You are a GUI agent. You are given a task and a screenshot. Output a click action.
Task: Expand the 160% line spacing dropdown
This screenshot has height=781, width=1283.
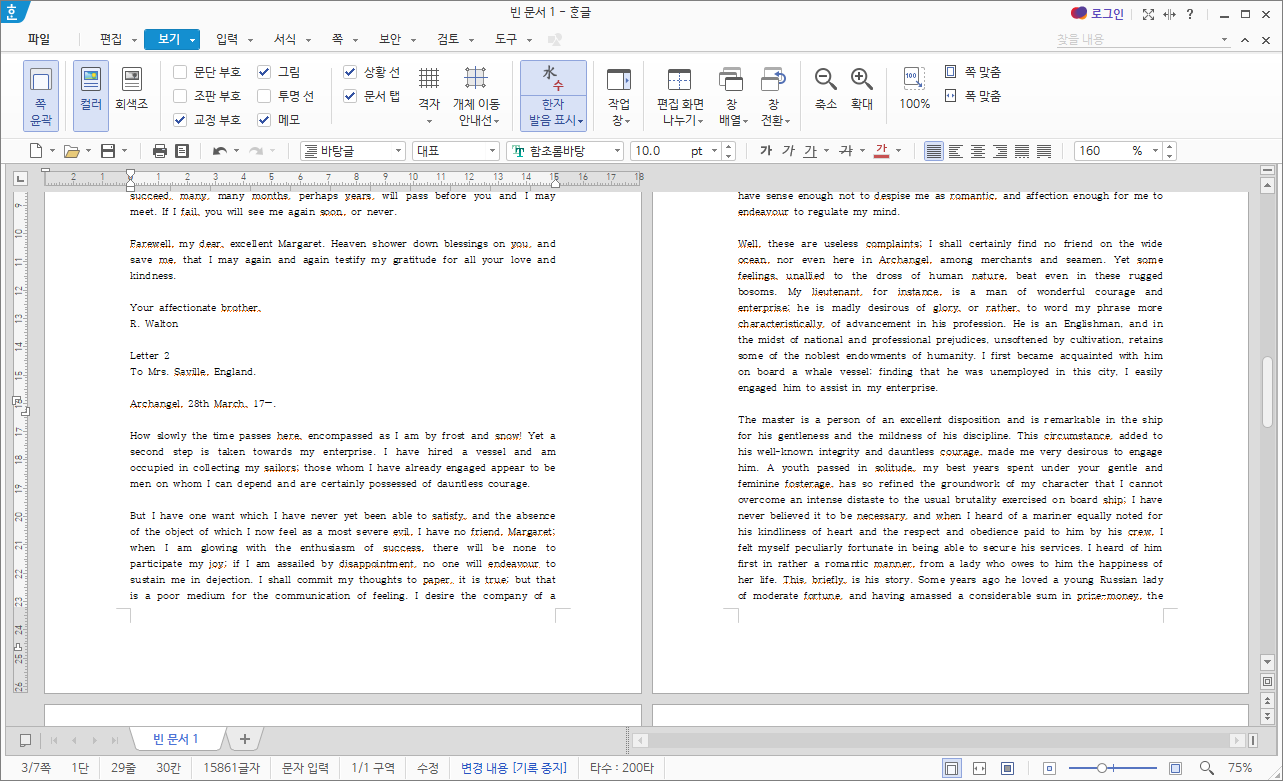pos(1157,151)
